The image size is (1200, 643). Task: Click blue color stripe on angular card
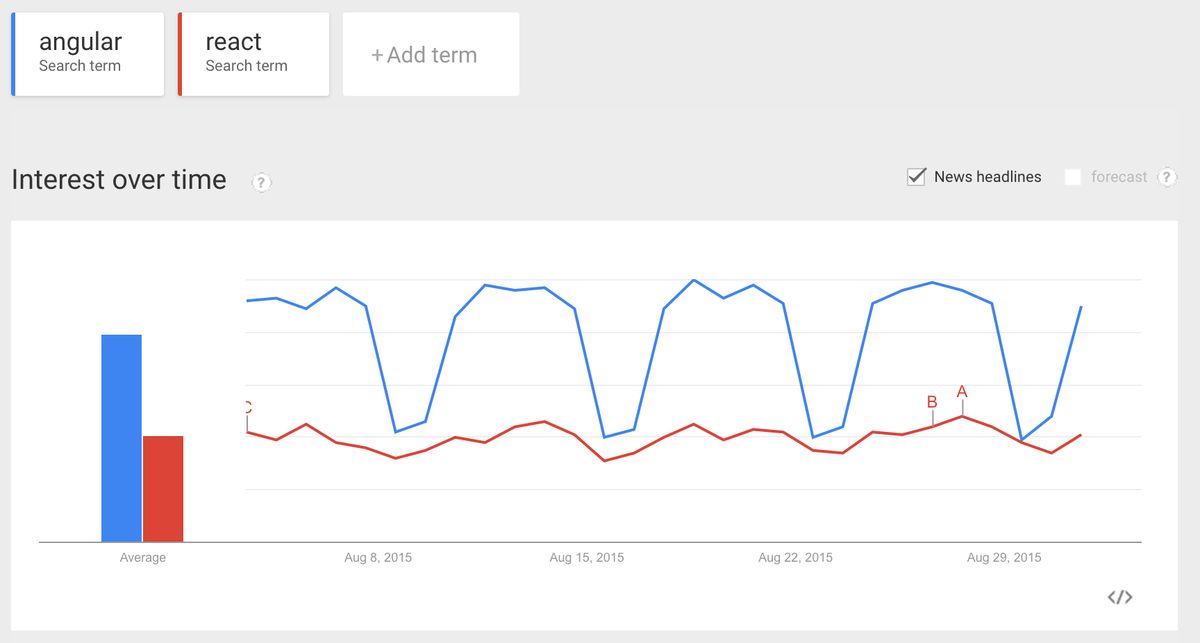click(13, 54)
